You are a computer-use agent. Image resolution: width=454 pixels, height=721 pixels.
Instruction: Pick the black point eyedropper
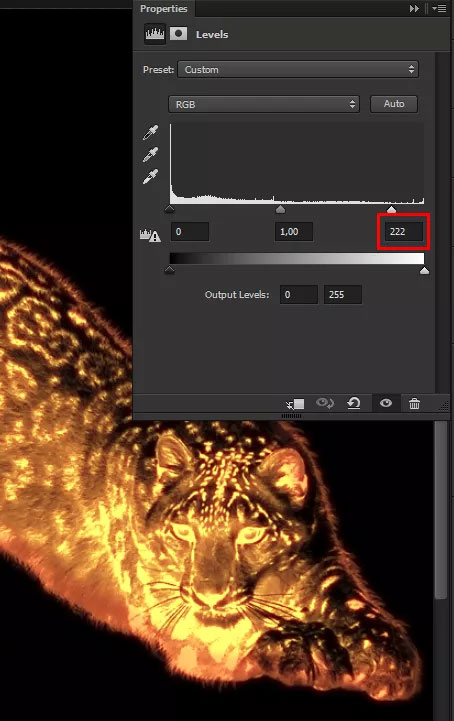(x=150, y=132)
